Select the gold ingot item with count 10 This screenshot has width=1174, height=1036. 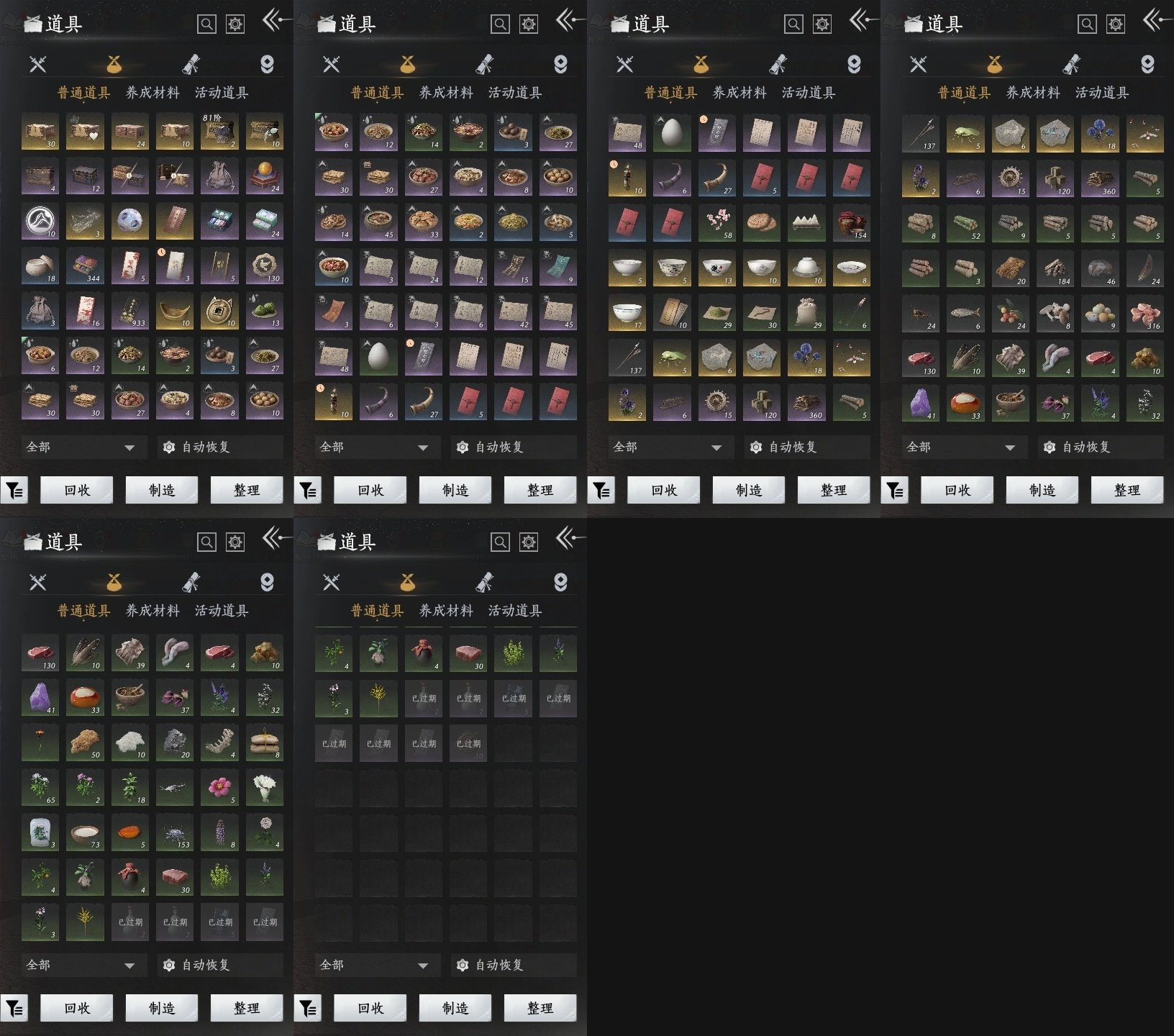pyautogui.click(x=175, y=311)
